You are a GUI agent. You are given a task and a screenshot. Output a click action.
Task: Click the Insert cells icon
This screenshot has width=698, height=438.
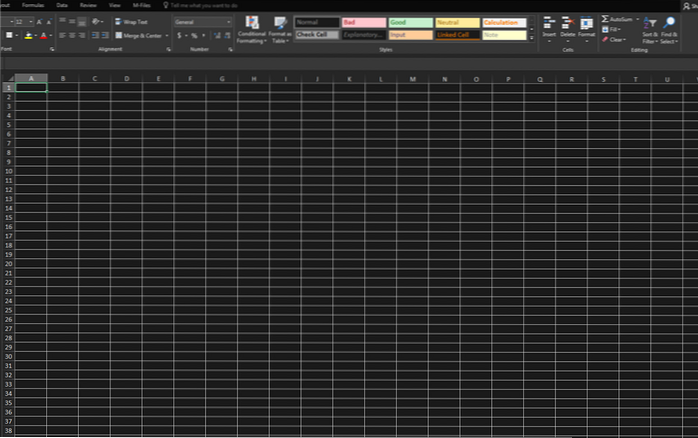click(x=549, y=24)
